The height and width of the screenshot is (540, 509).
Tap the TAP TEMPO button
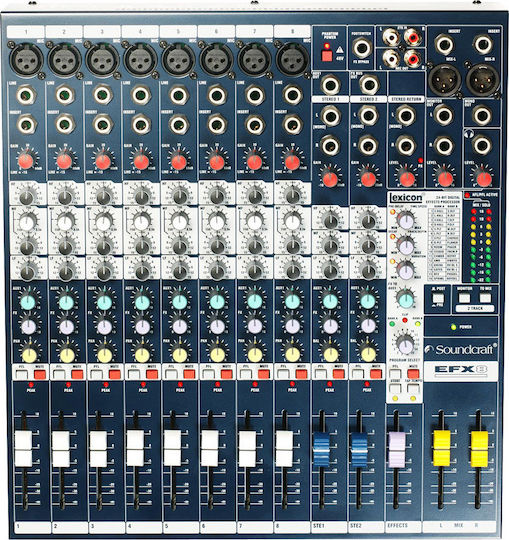coord(413,388)
